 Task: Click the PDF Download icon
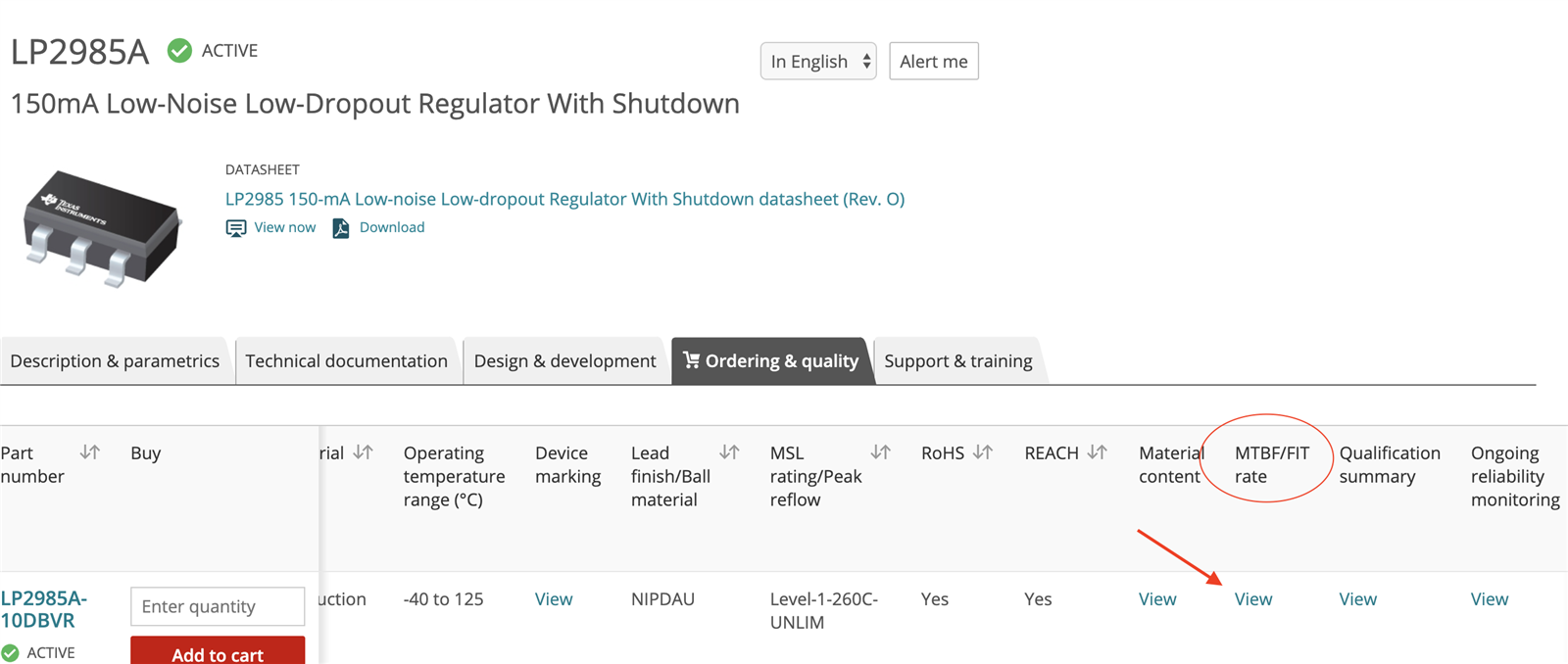(x=340, y=228)
